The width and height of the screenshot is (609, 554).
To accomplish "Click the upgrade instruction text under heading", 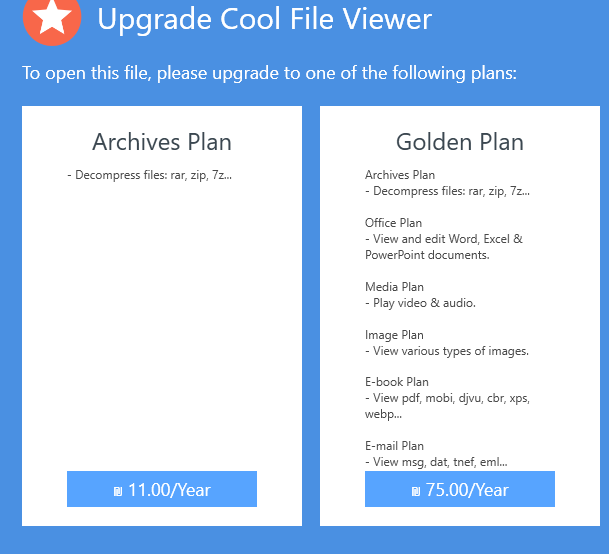I will coord(269,73).
